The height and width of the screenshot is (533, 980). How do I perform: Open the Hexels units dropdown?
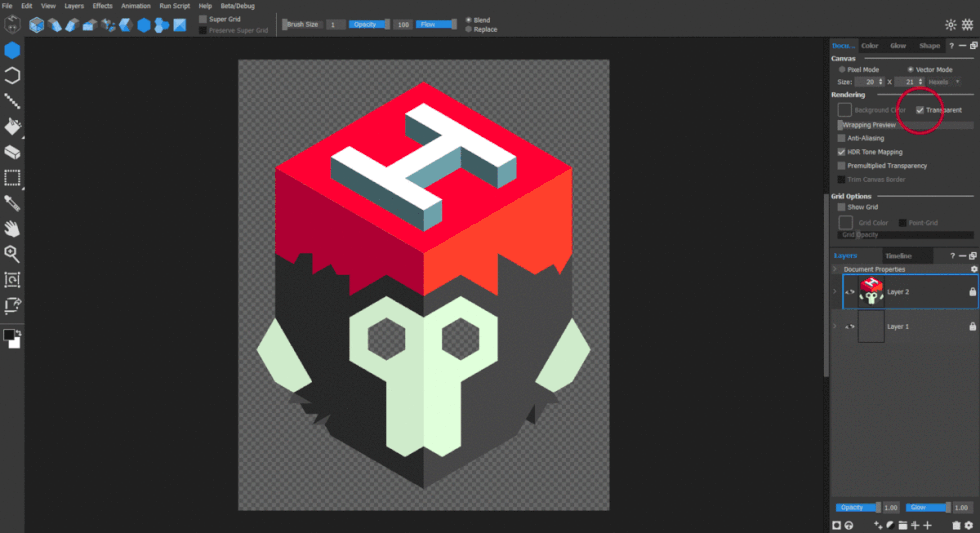click(944, 82)
